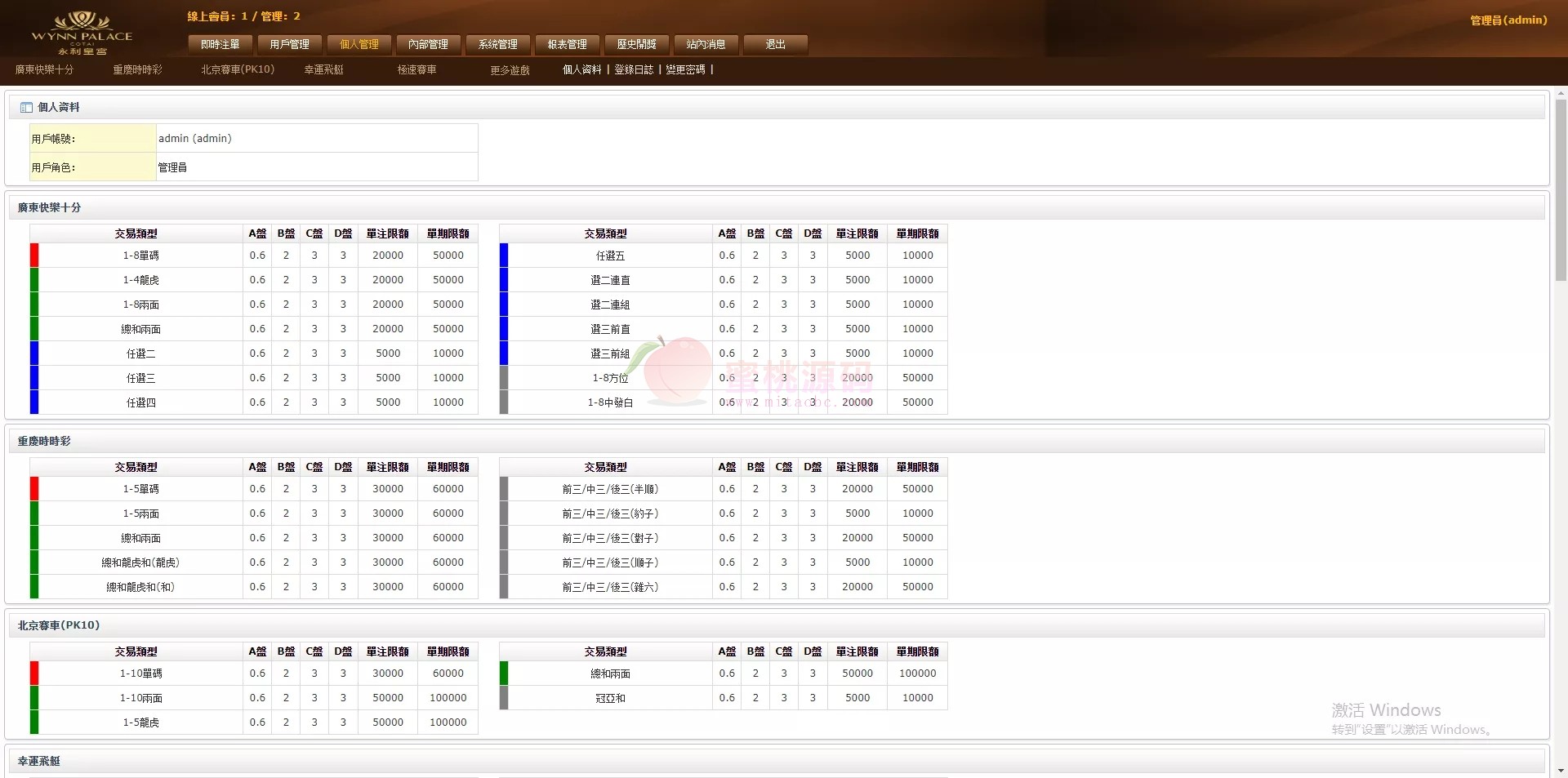
Task: Open the 登錄日誌 link
Action: (634, 70)
